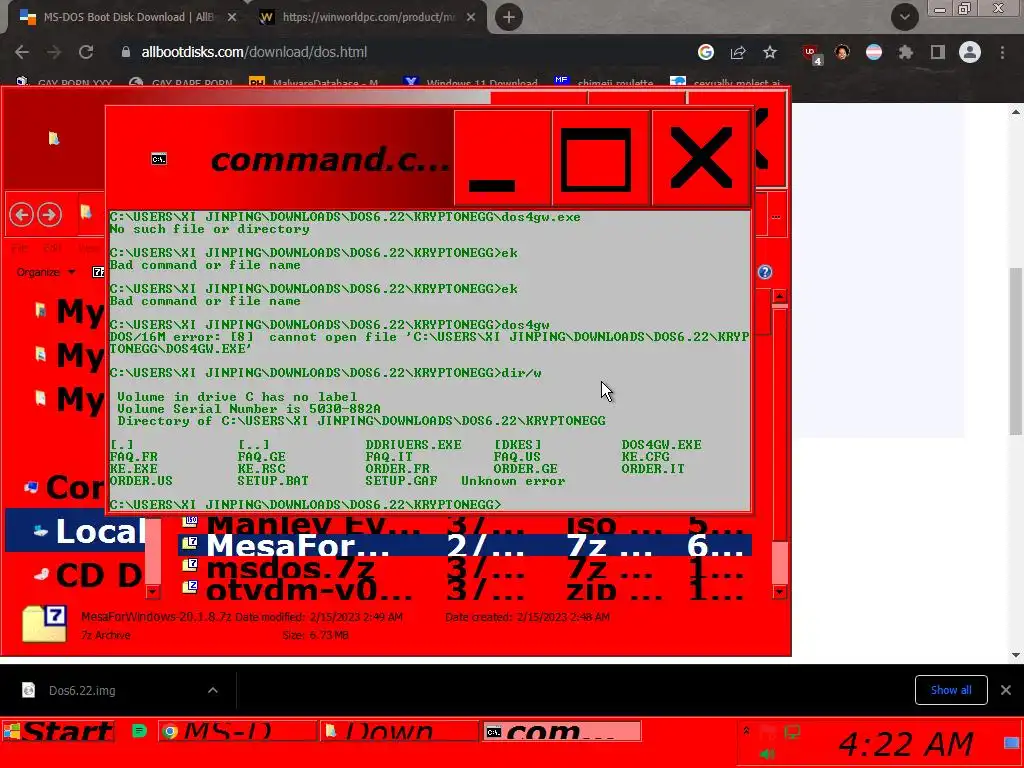Click SETUP.BAT in the console listing
The height and width of the screenshot is (768, 1024).
tap(272, 481)
